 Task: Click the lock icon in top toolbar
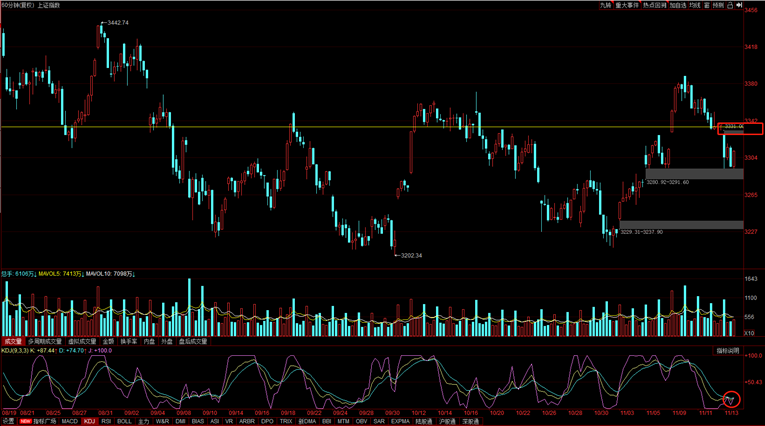click(x=730, y=5)
